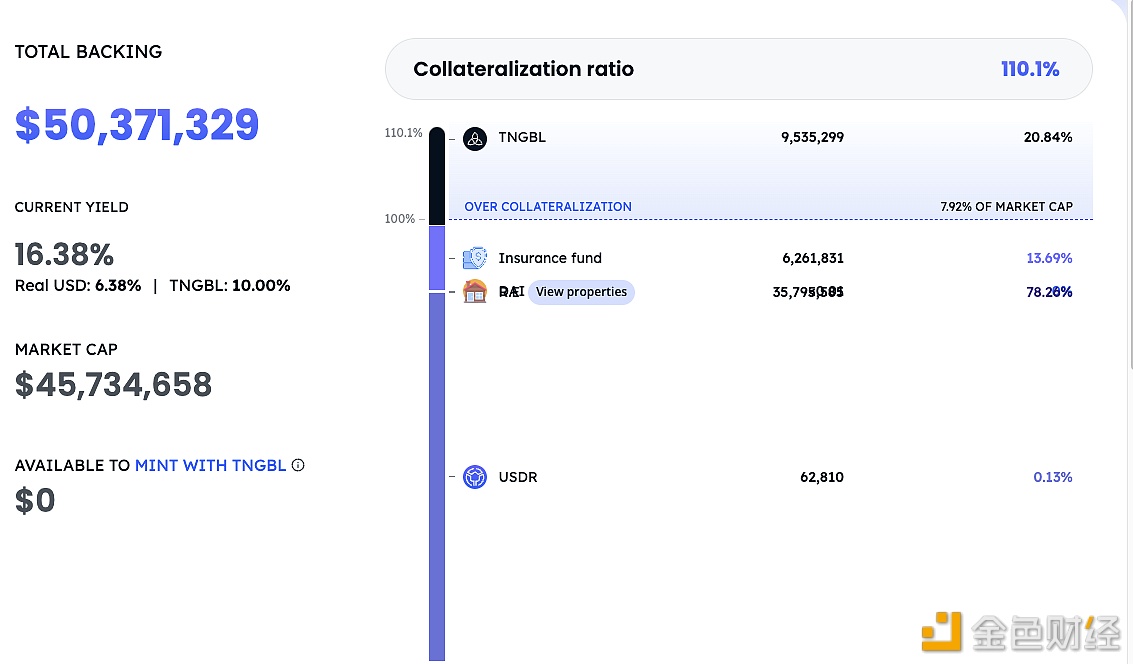Click the Insurance fund label
Screen dimensions: 1133x664
tap(550, 258)
